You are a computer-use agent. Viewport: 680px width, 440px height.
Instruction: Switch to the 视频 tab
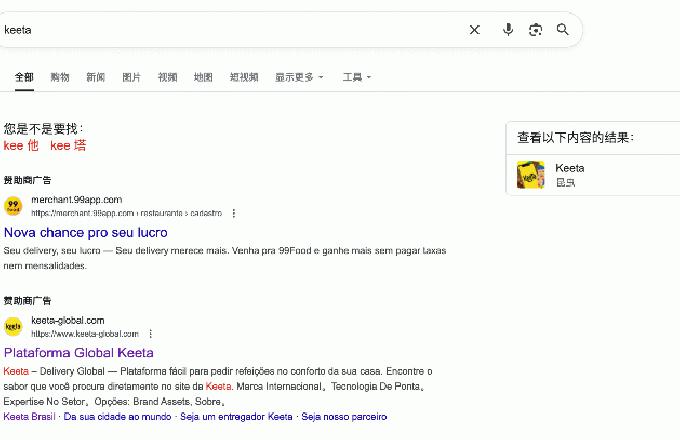point(167,77)
